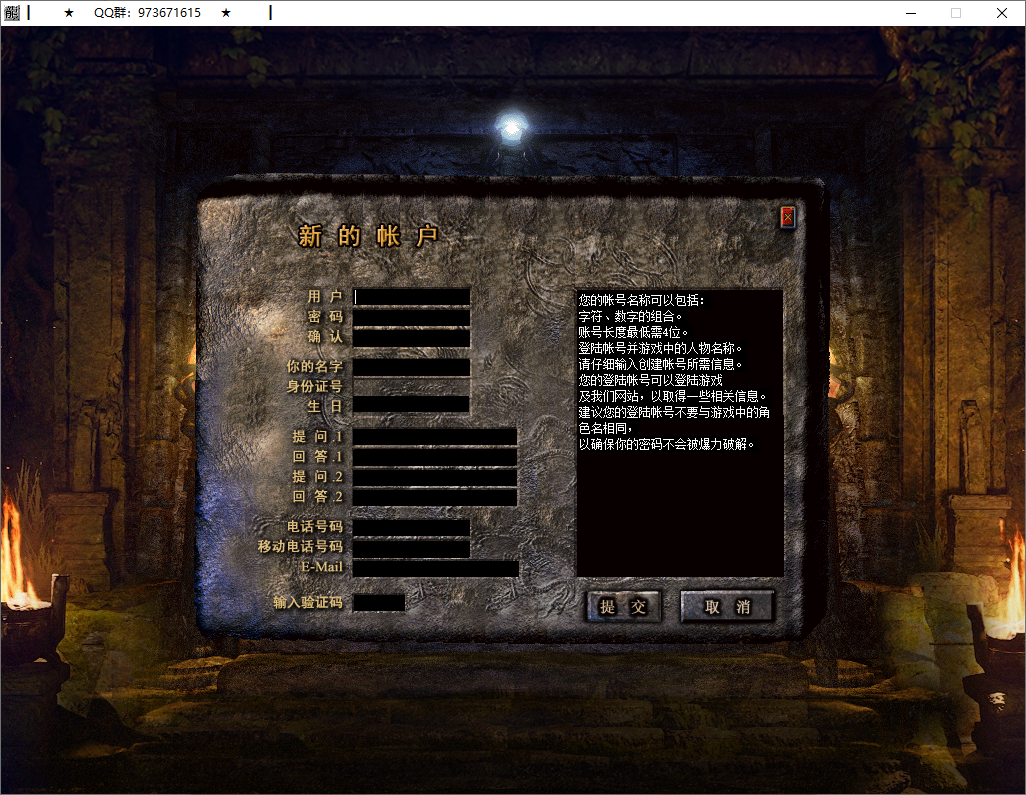Screen dimensions: 1026x795
Task: Click the 你的名字 name input field
Action: (412, 367)
